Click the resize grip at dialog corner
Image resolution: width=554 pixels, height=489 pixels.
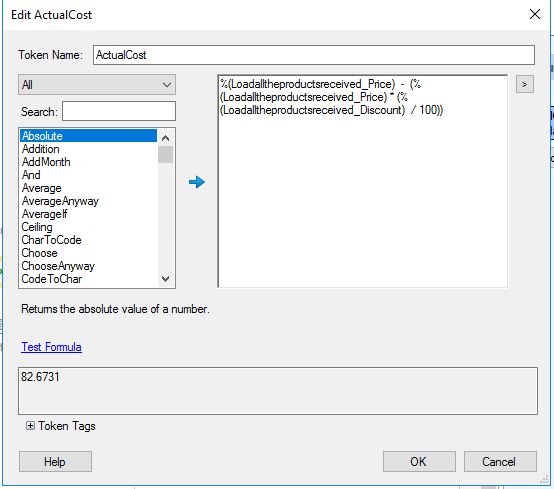tap(544, 479)
